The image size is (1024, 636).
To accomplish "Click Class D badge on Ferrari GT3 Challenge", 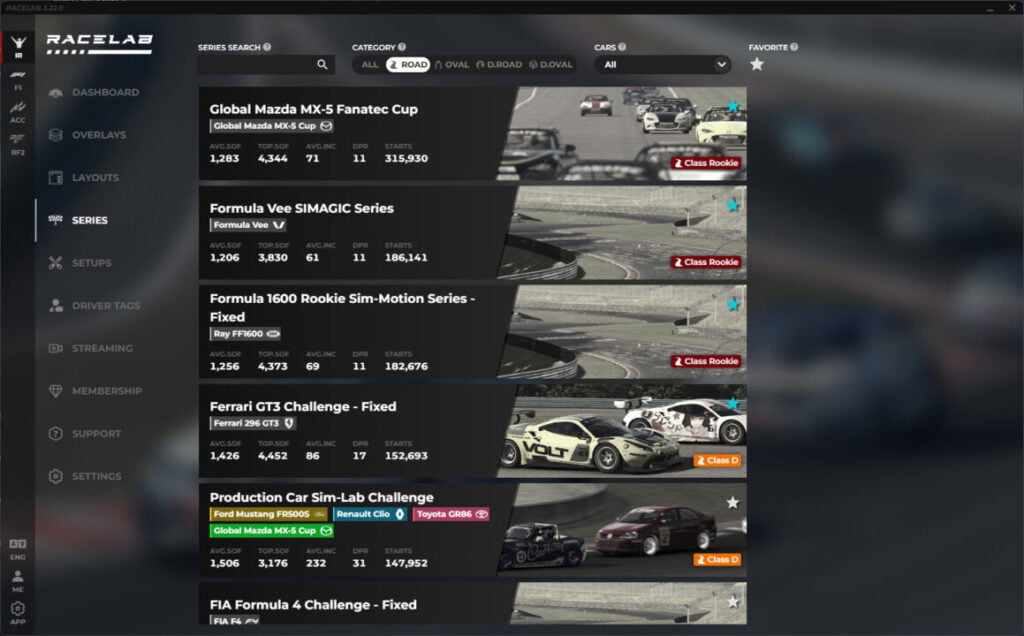I will click(717, 460).
